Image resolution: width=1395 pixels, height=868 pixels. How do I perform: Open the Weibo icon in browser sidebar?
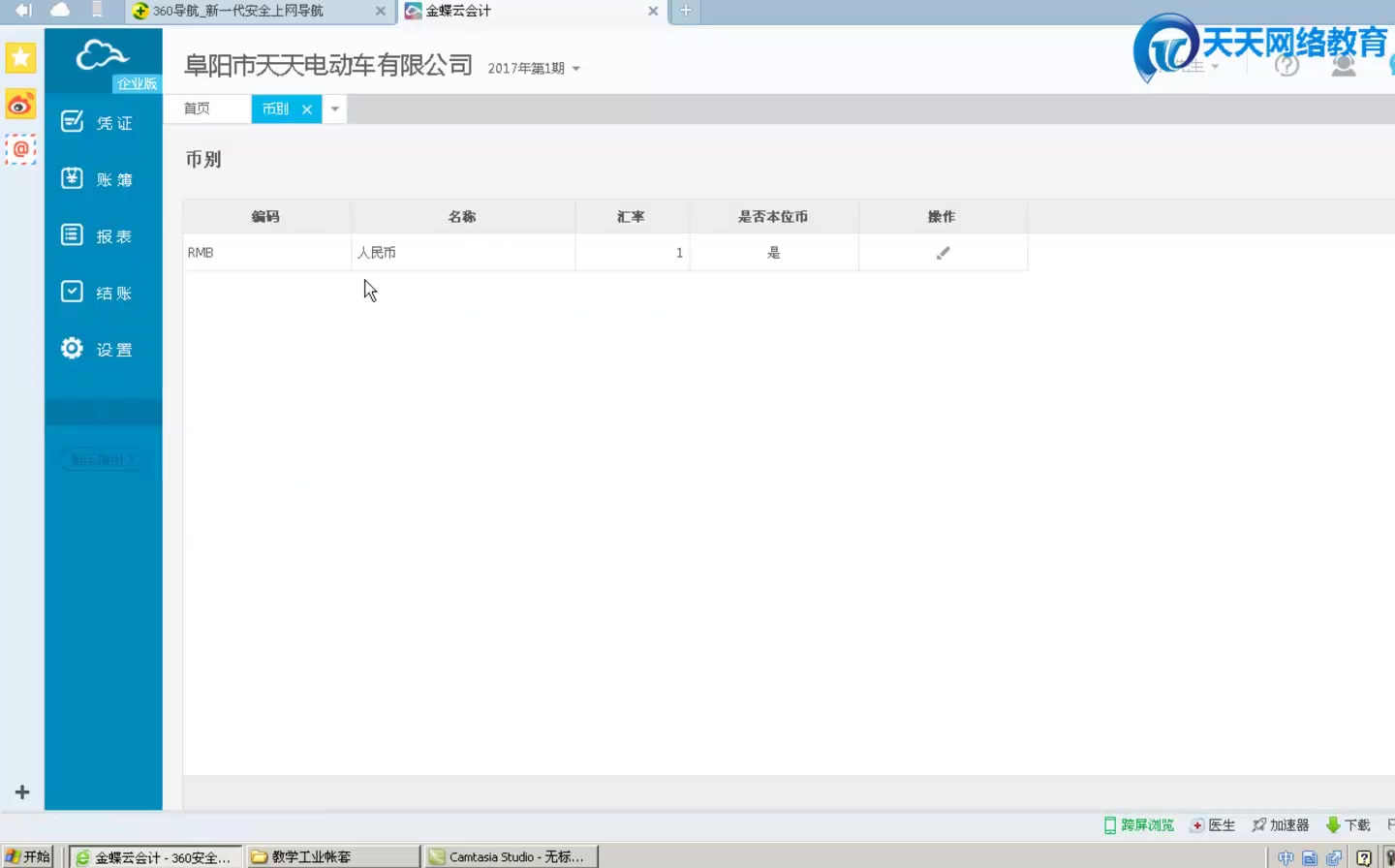[x=20, y=104]
